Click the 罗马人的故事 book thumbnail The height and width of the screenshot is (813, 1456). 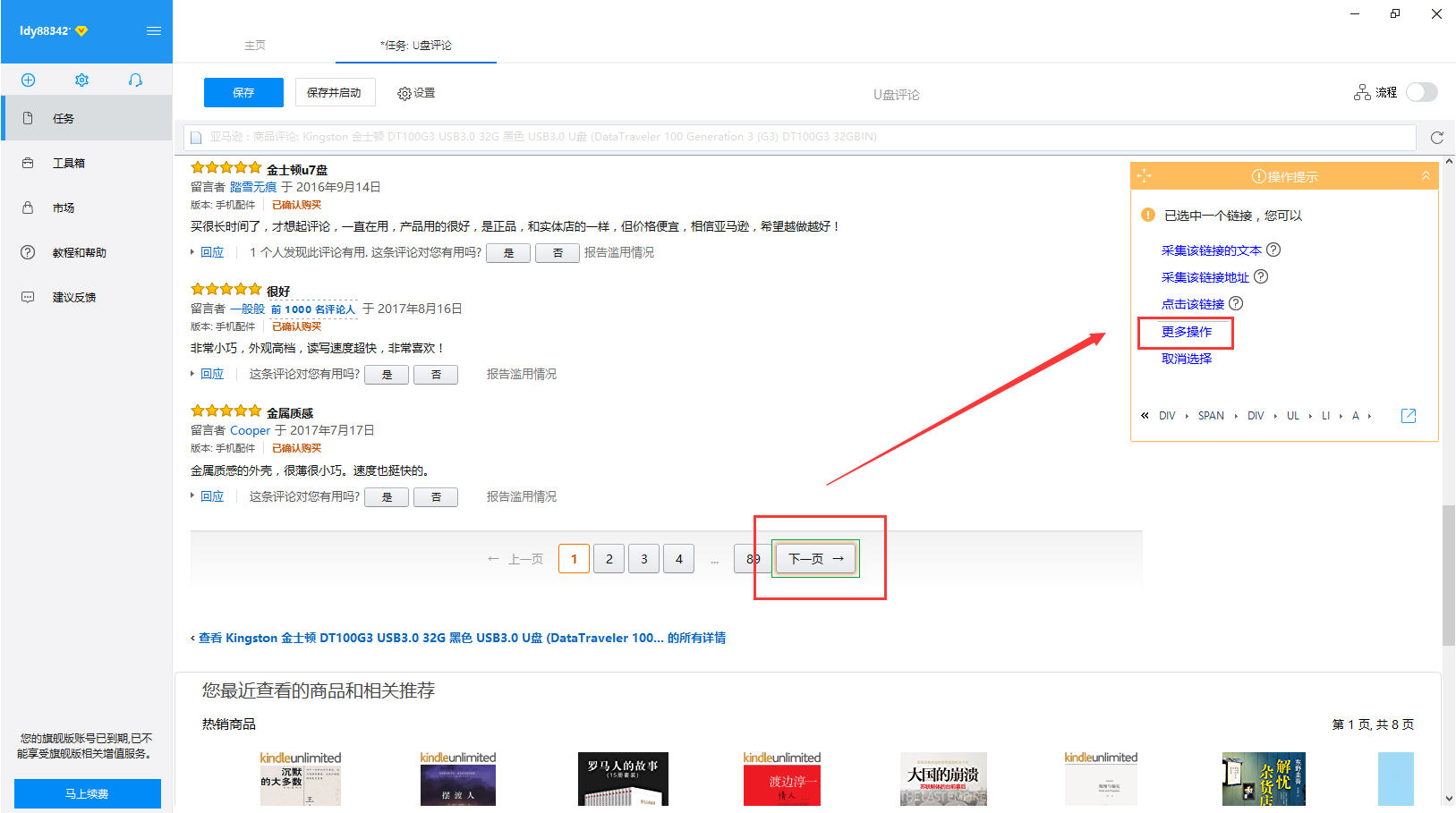click(623, 779)
